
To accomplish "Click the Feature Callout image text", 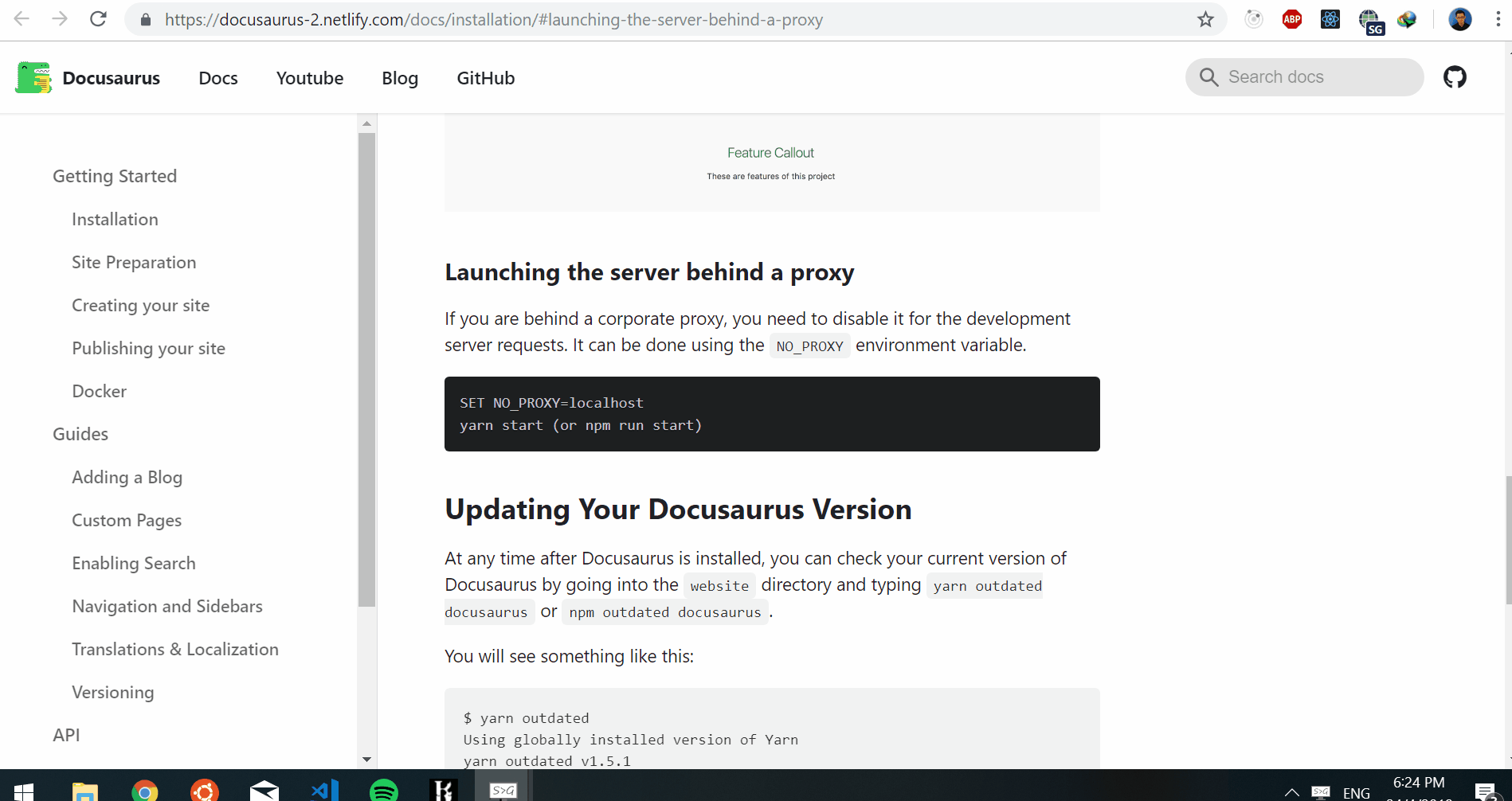I will click(x=770, y=153).
